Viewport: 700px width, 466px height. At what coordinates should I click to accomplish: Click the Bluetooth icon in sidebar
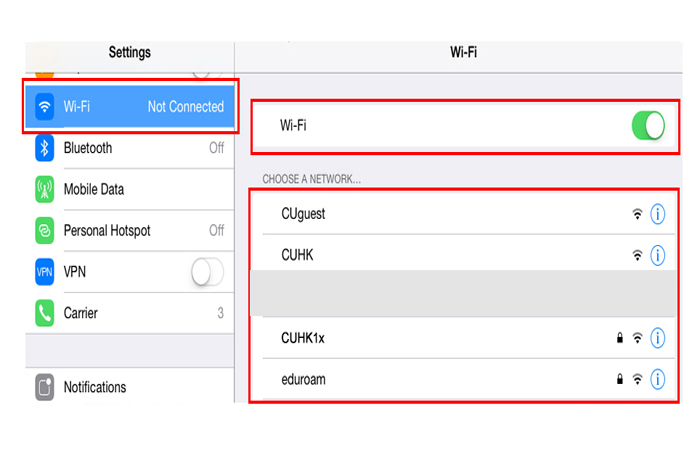tap(45, 148)
